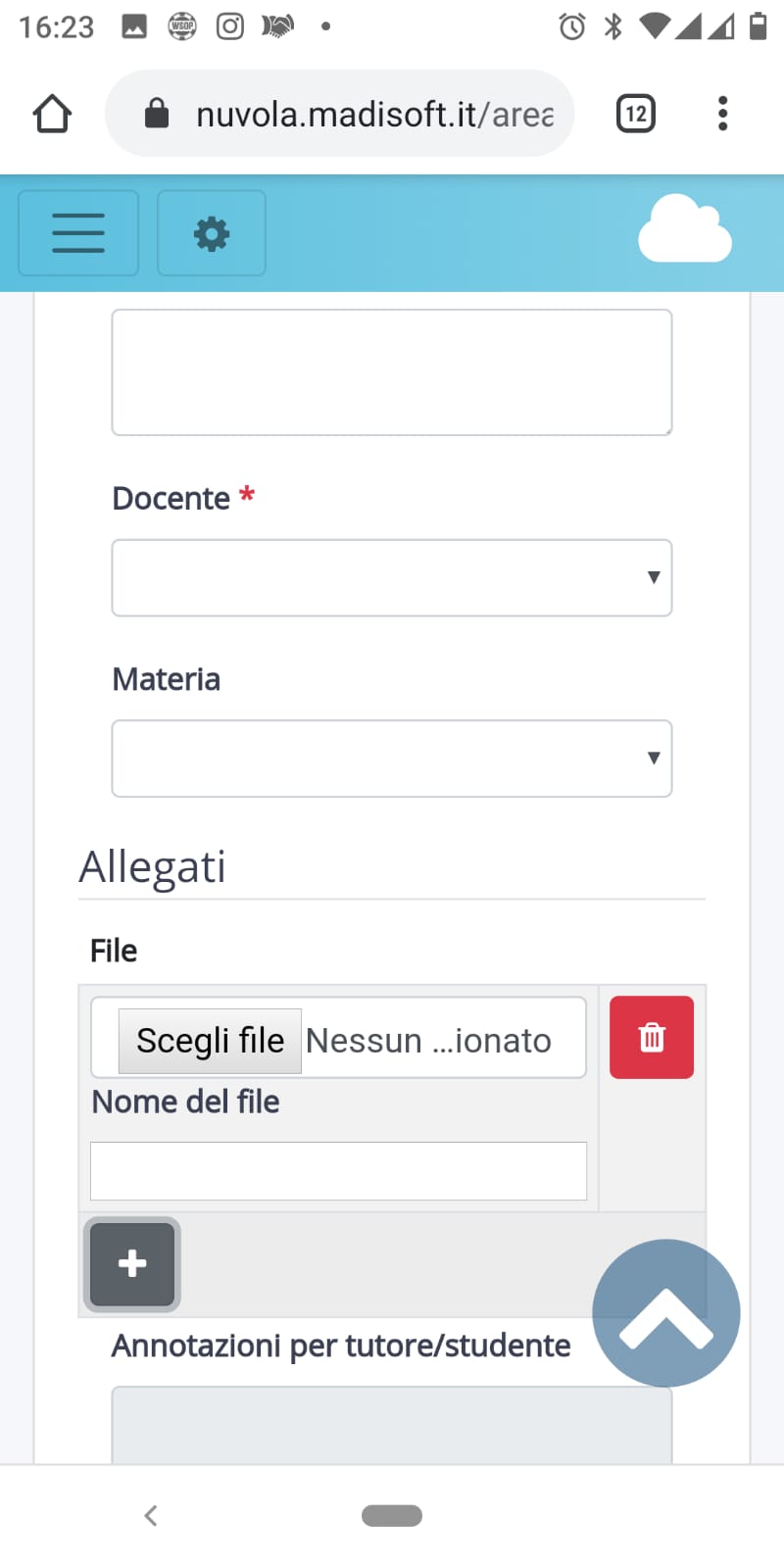This screenshot has height=1568, width=784.
Task: Show the 12 open browser tabs
Action: tap(636, 114)
